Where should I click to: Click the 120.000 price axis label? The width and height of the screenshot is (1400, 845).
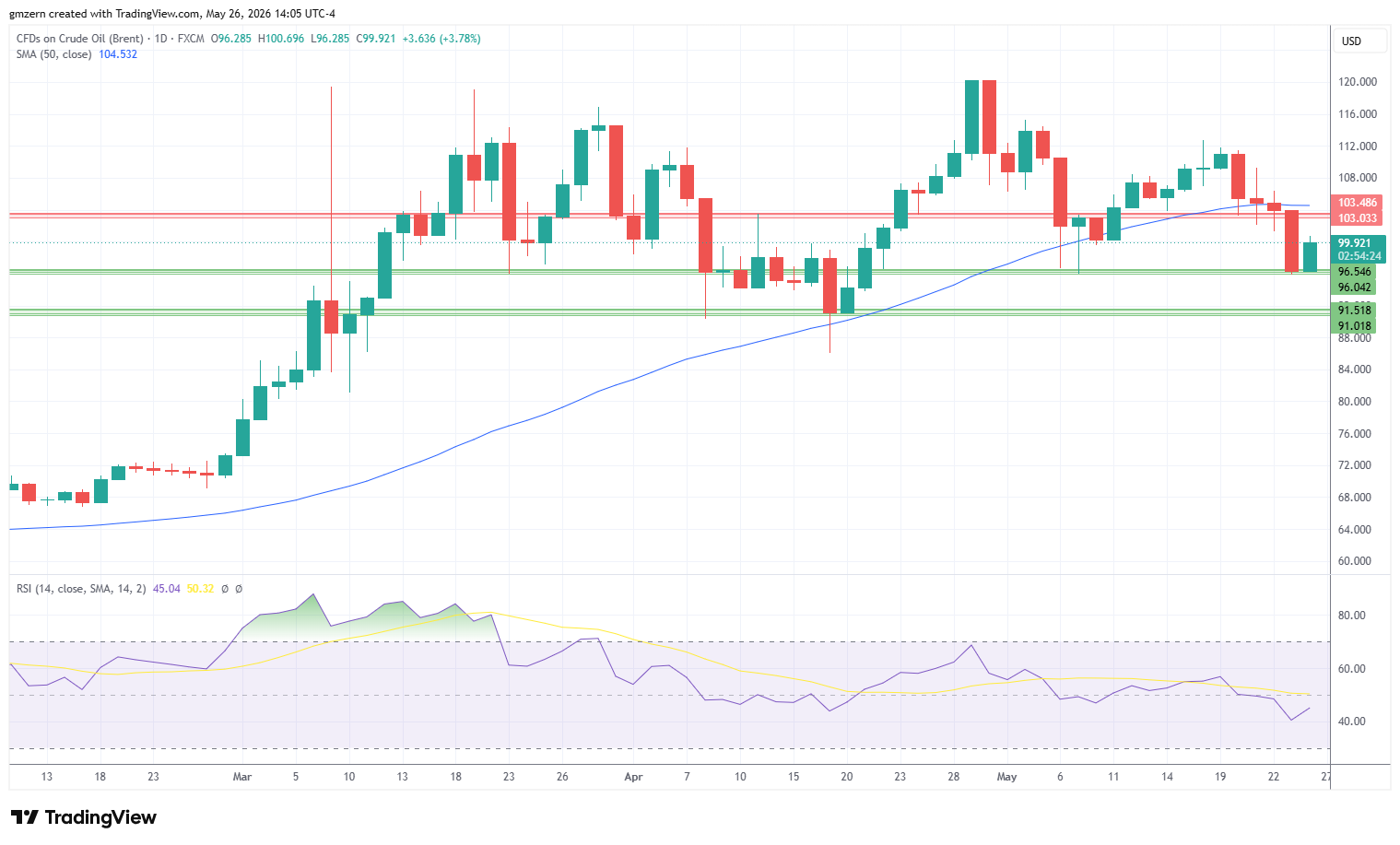(1358, 82)
